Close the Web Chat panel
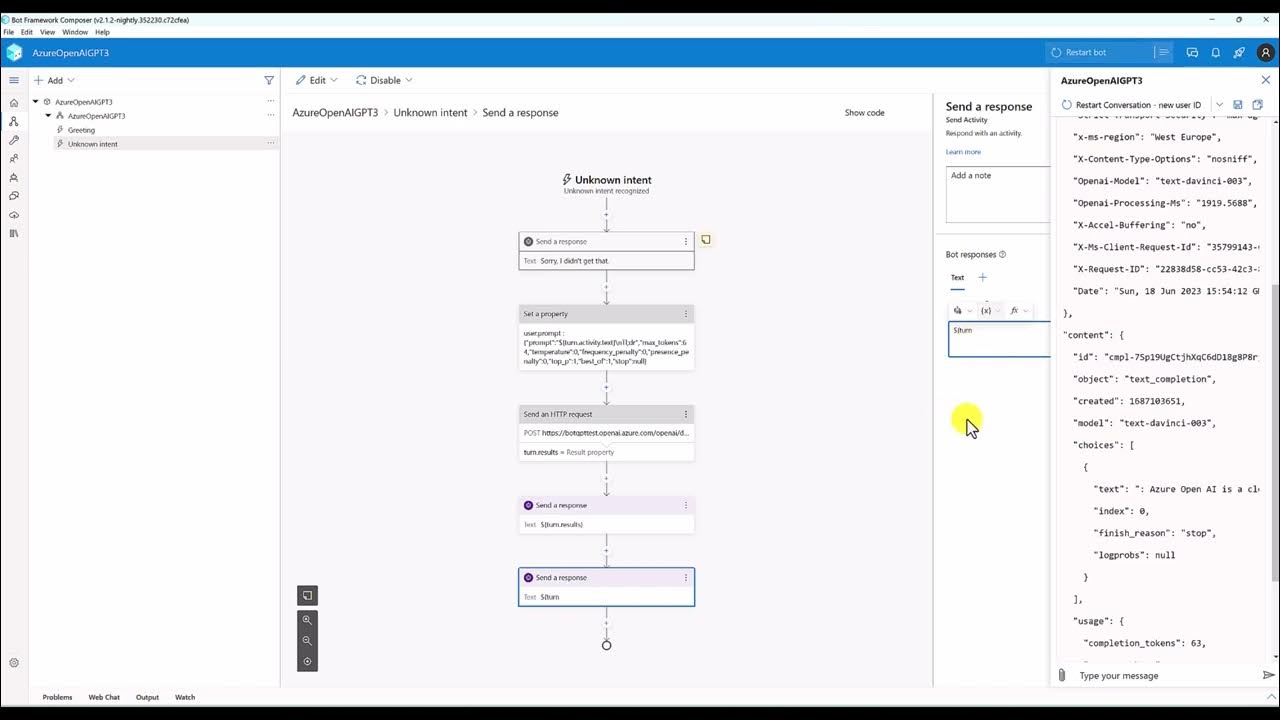This screenshot has height=720, width=1280. pyautogui.click(x=1266, y=80)
